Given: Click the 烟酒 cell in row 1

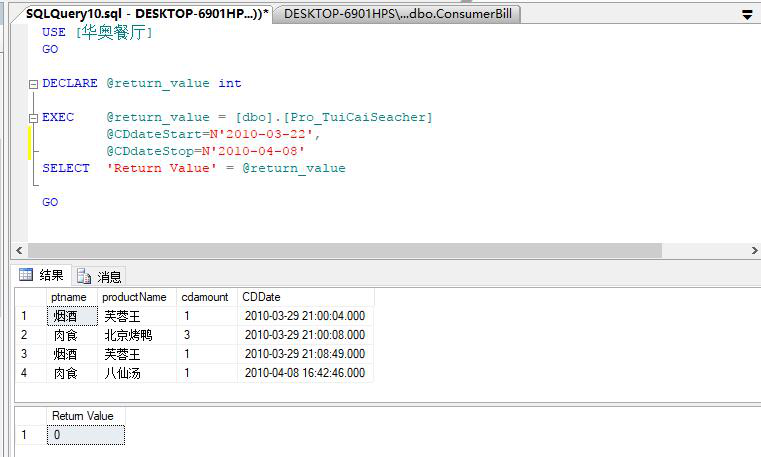Looking at the screenshot, I should [72, 316].
